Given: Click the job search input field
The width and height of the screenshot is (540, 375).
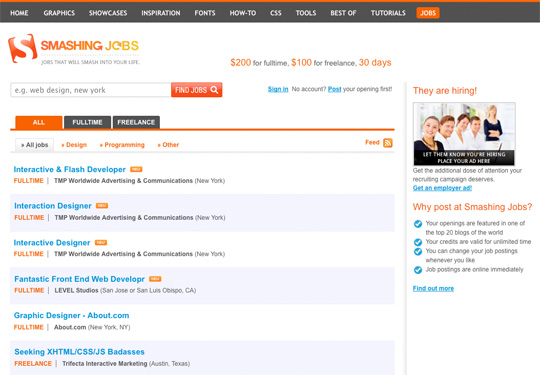Looking at the screenshot, I should 91,90.
